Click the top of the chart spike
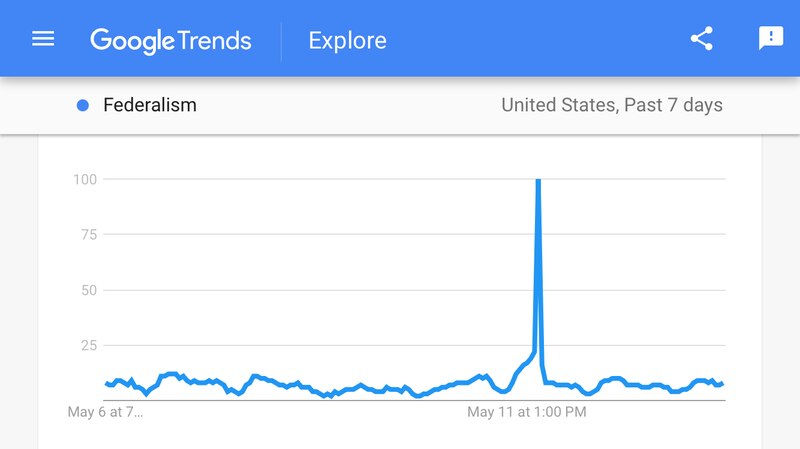This screenshot has height=449, width=800. (538, 182)
